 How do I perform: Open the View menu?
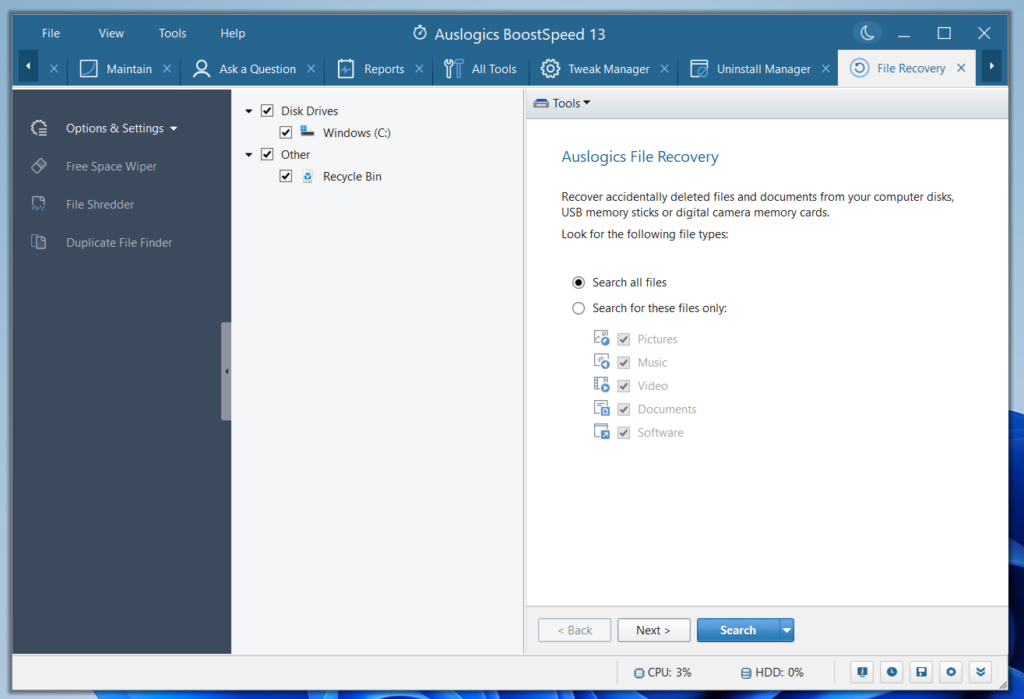click(110, 32)
